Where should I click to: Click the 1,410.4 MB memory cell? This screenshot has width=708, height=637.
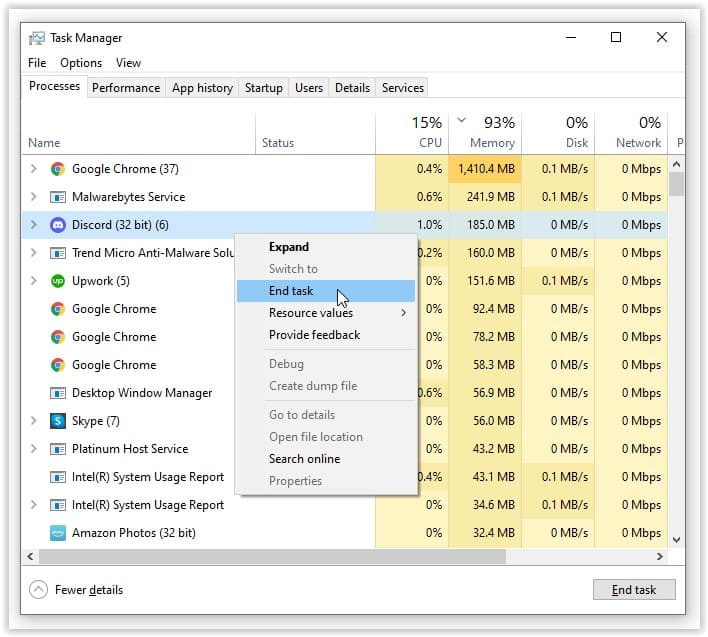point(485,169)
